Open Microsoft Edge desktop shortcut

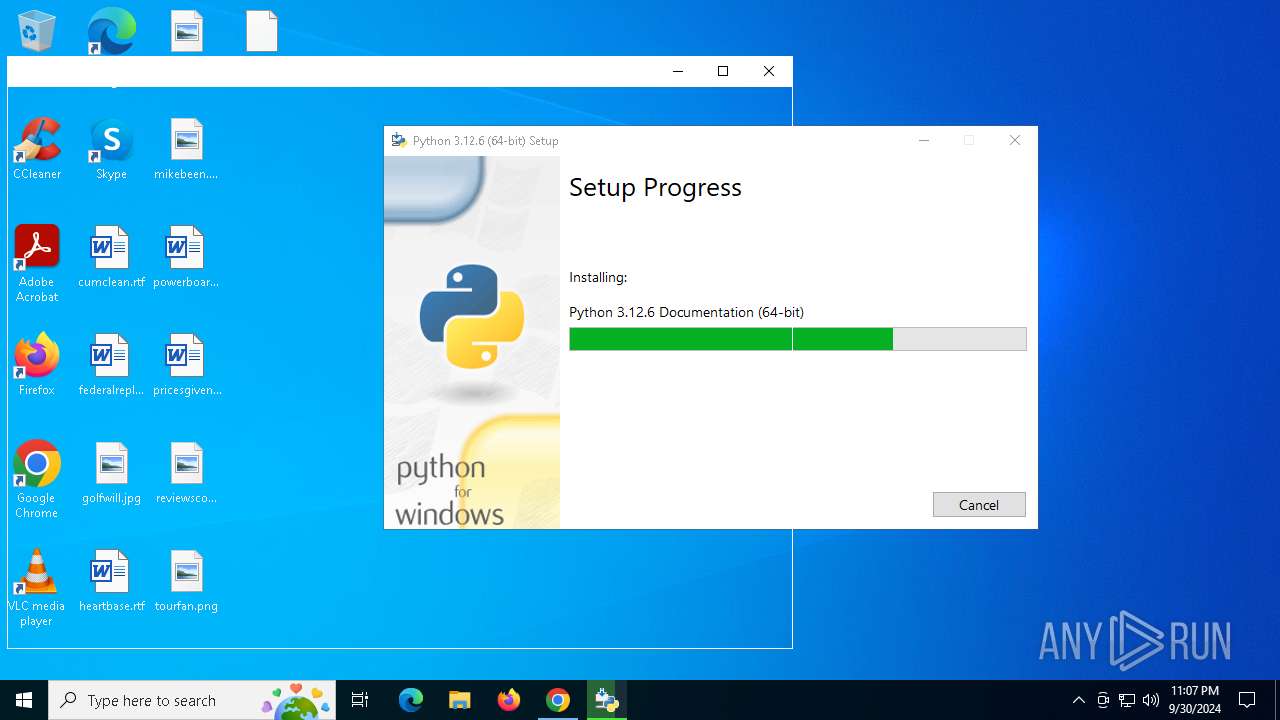click(x=111, y=31)
